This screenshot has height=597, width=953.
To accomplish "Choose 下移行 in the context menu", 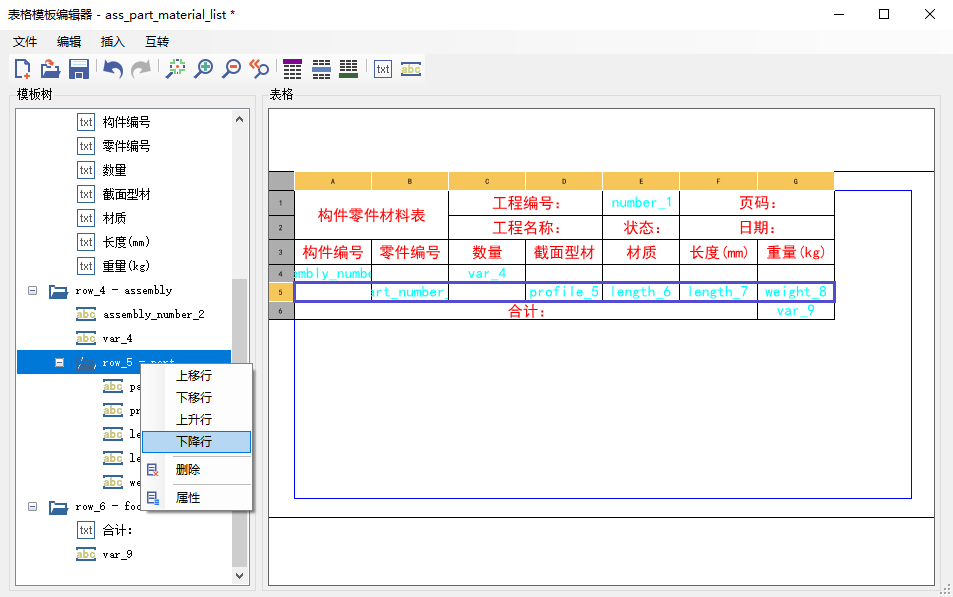I will coord(196,398).
